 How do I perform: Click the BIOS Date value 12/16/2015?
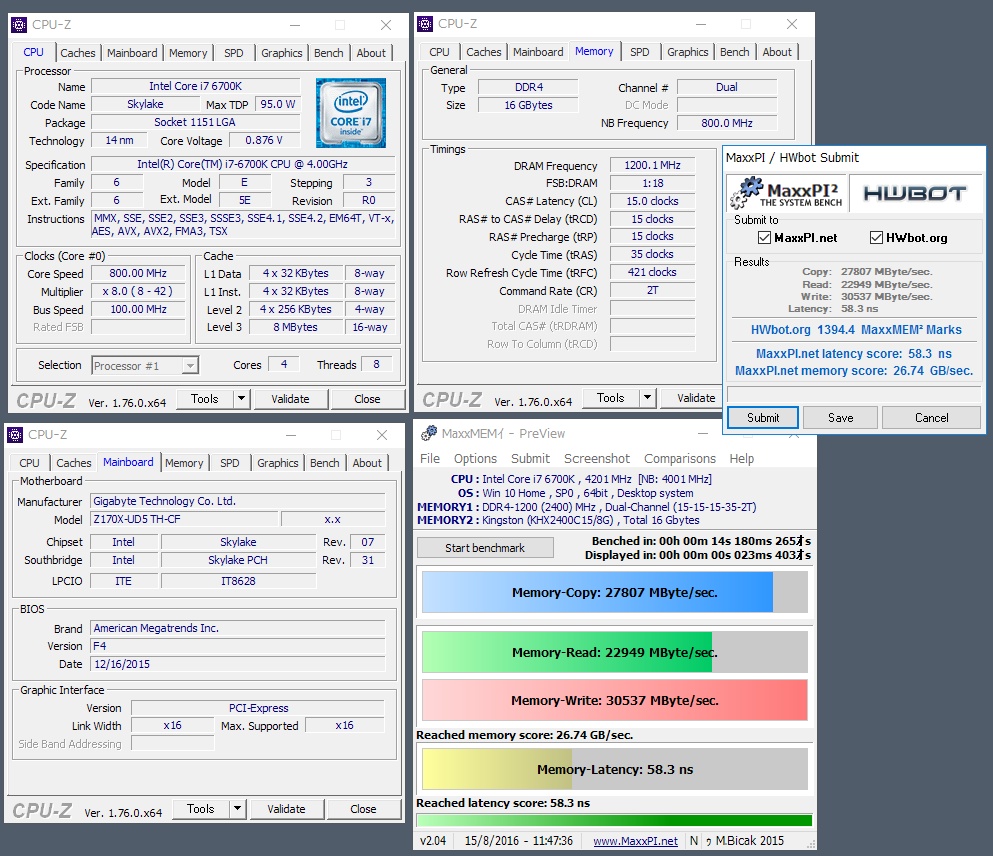(237, 664)
